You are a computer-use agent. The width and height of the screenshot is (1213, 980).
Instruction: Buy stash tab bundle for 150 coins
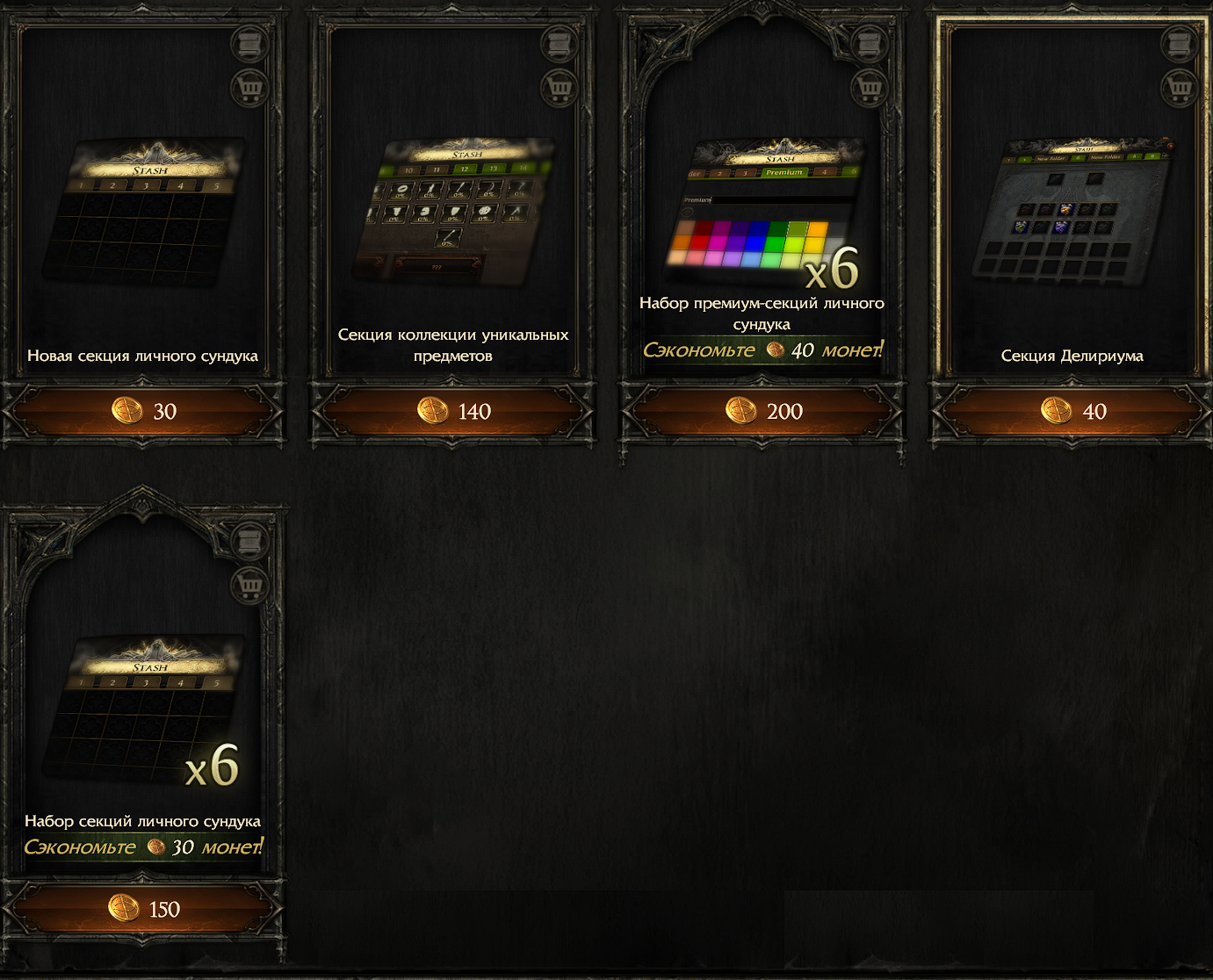tap(143, 909)
